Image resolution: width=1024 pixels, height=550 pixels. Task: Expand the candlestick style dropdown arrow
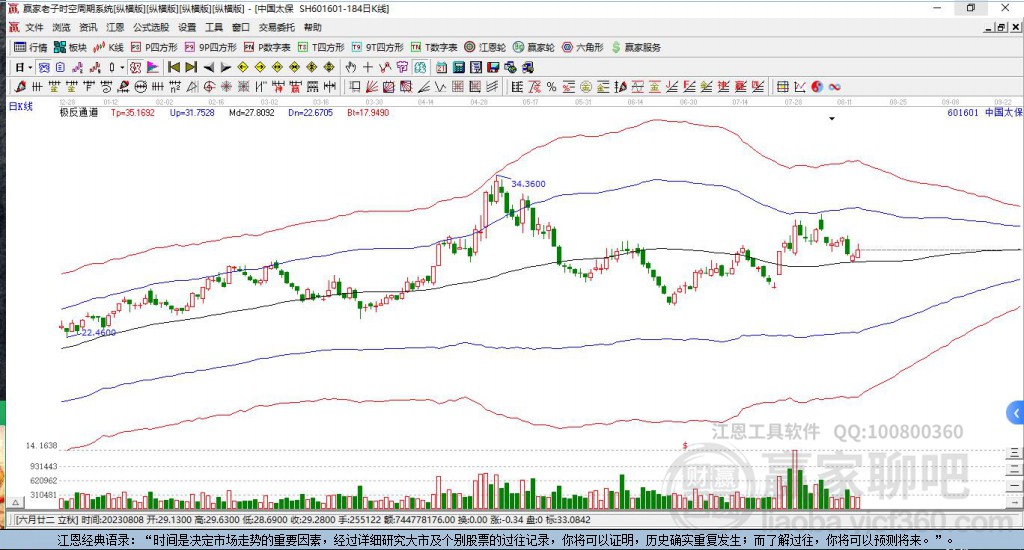point(122,67)
